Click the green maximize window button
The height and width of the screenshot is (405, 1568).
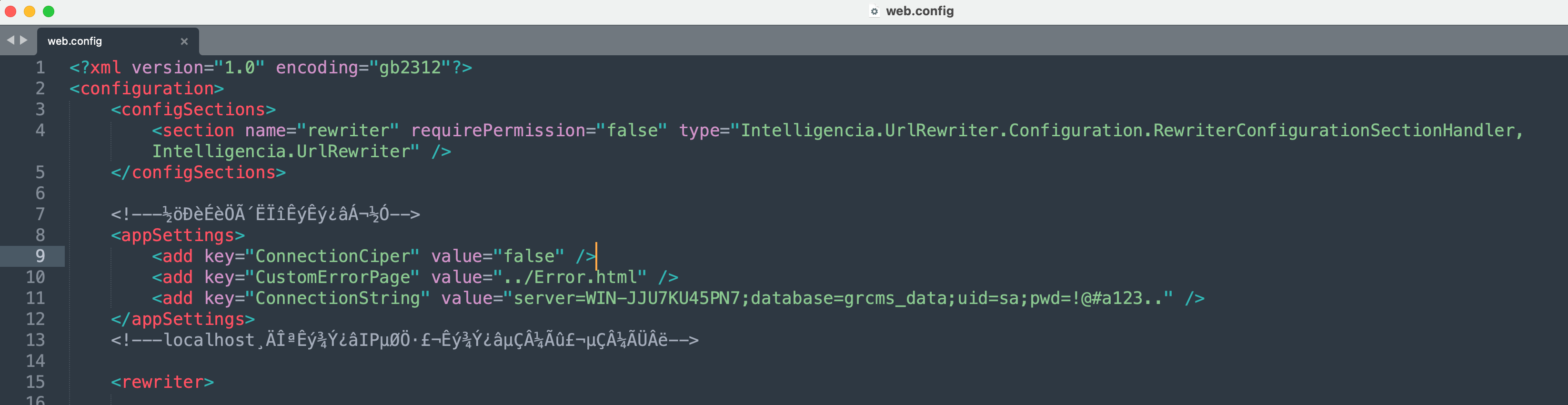pos(49,11)
